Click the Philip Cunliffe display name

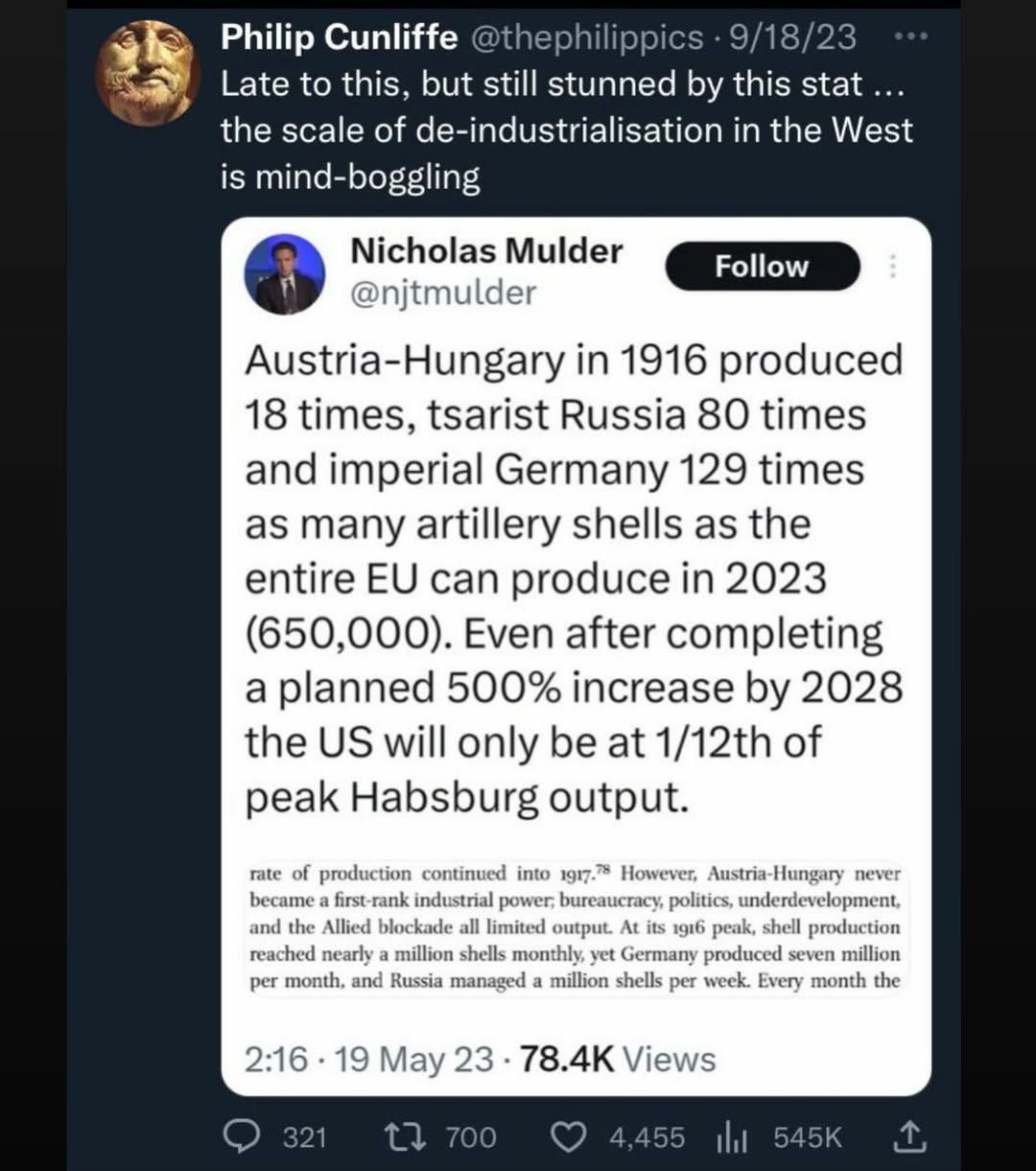[x=340, y=37]
